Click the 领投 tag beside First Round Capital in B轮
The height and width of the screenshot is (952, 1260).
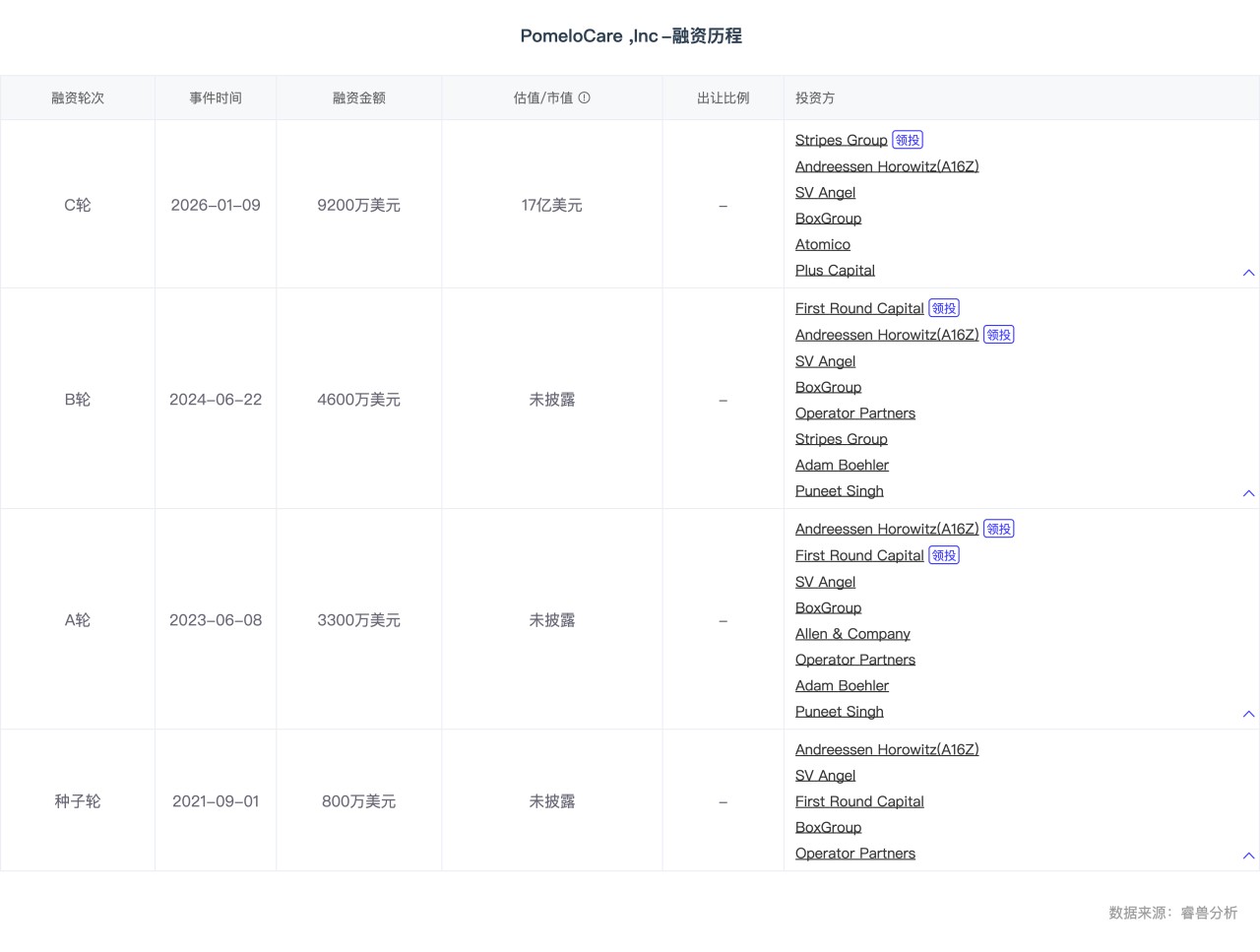944,308
